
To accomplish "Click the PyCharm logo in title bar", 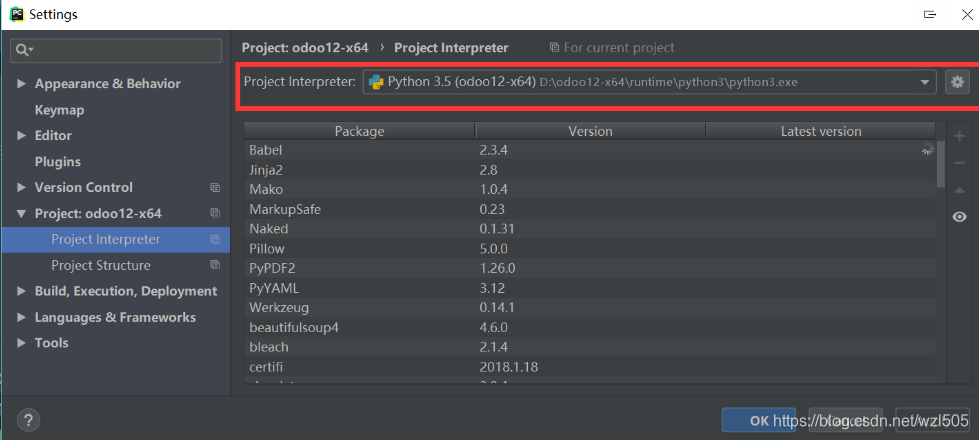I will pos(16,13).
